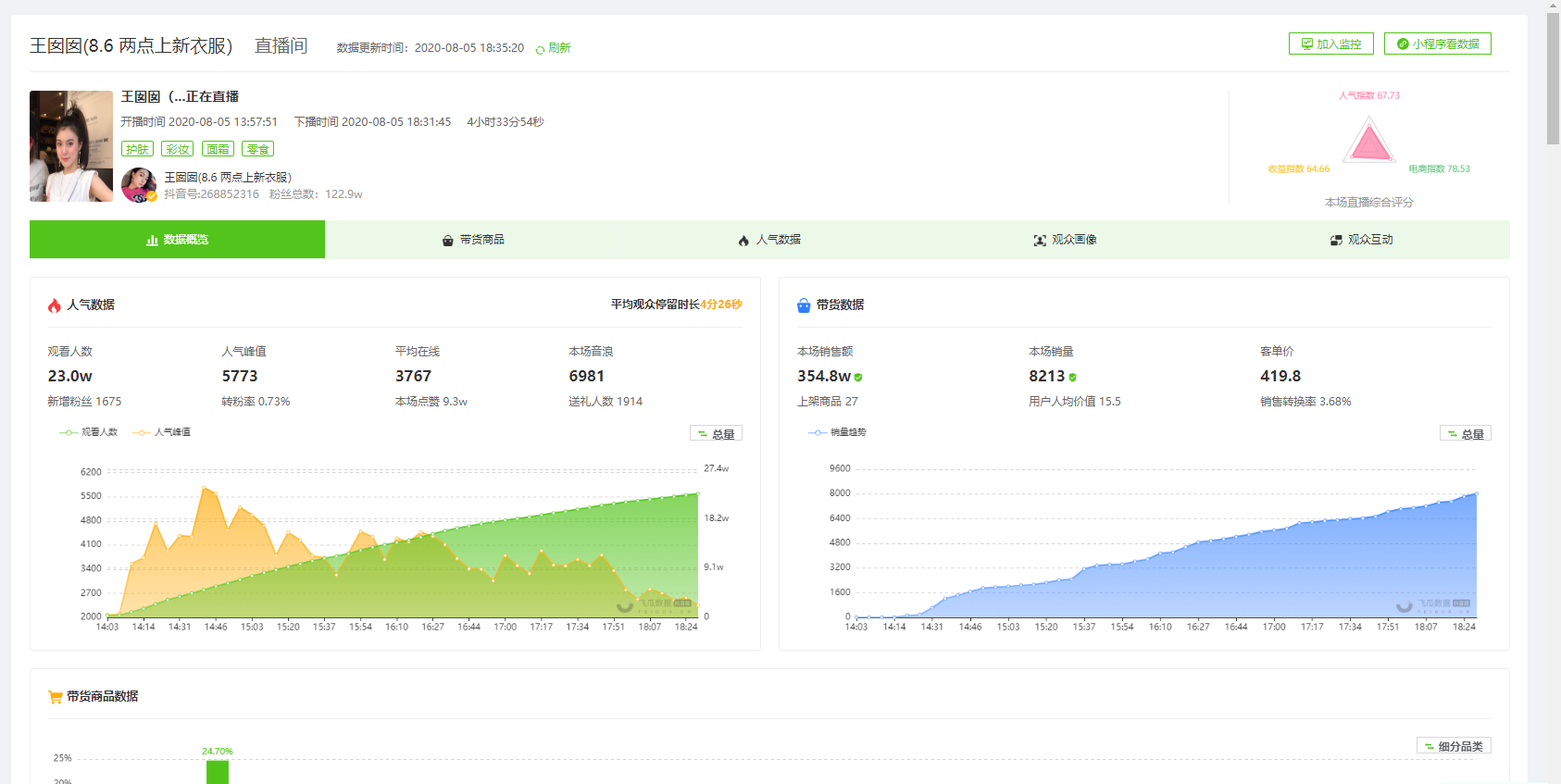This screenshot has width=1561, height=784.
Task: Click the pink radar chart triangle
Action: pos(1369,146)
